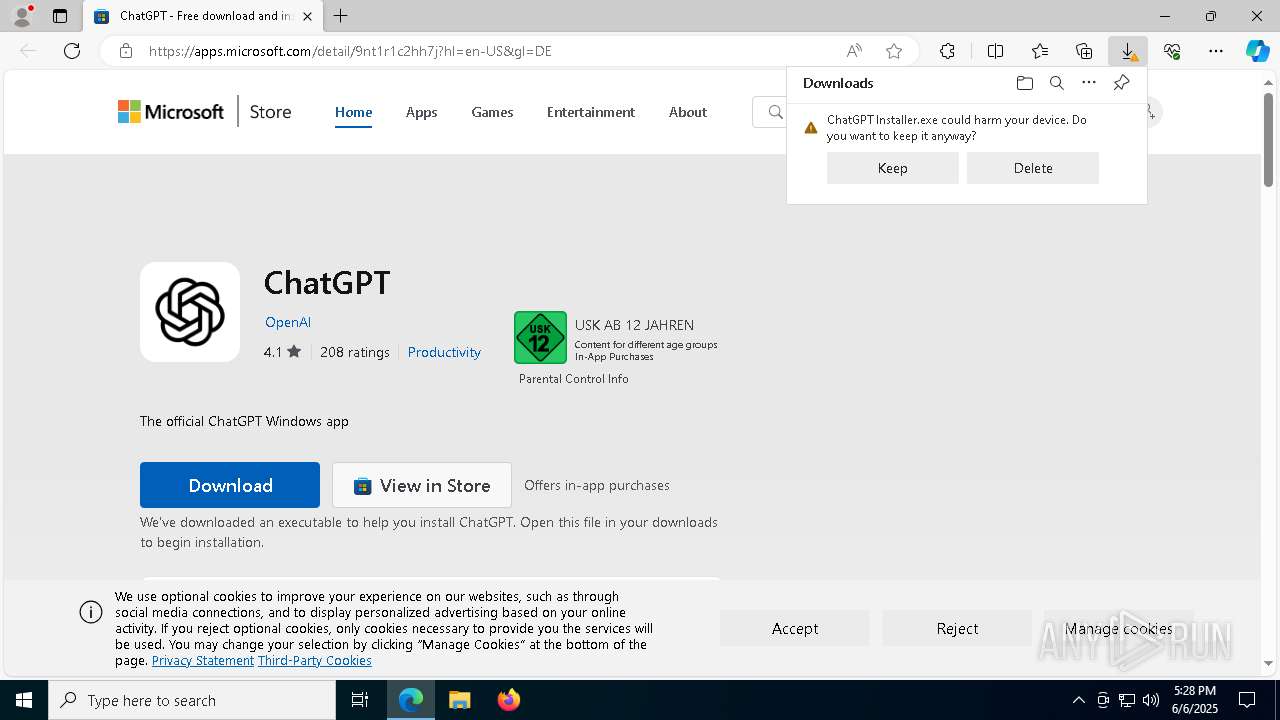Reject optional cookies
This screenshot has height=720, width=1280.
[x=957, y=628]
